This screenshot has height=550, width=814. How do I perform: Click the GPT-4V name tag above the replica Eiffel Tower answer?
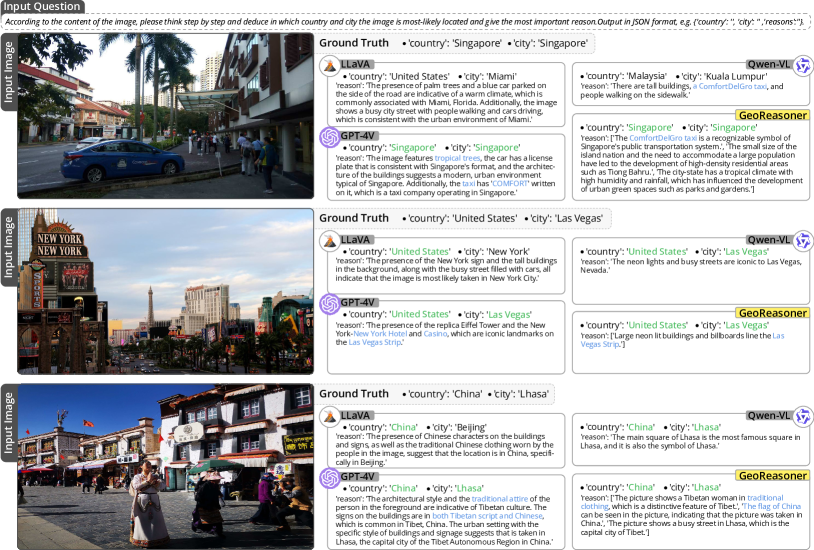click(357, 302)
